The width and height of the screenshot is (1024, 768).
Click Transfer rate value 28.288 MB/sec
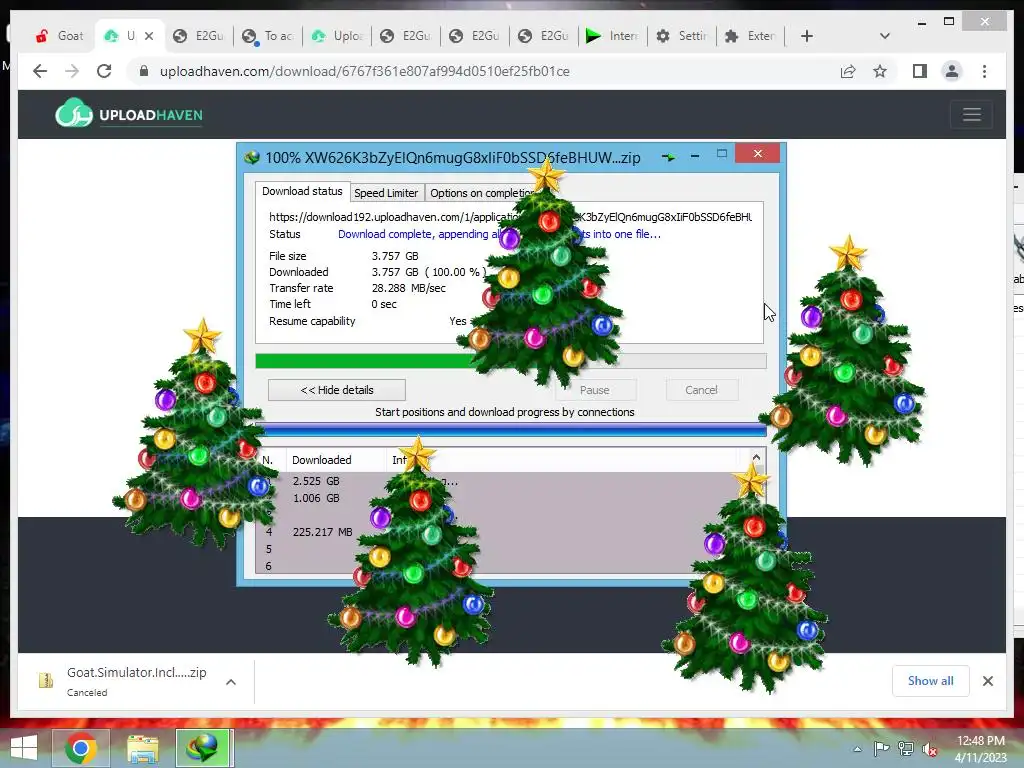pyautogui.click(x=409, y=288)
